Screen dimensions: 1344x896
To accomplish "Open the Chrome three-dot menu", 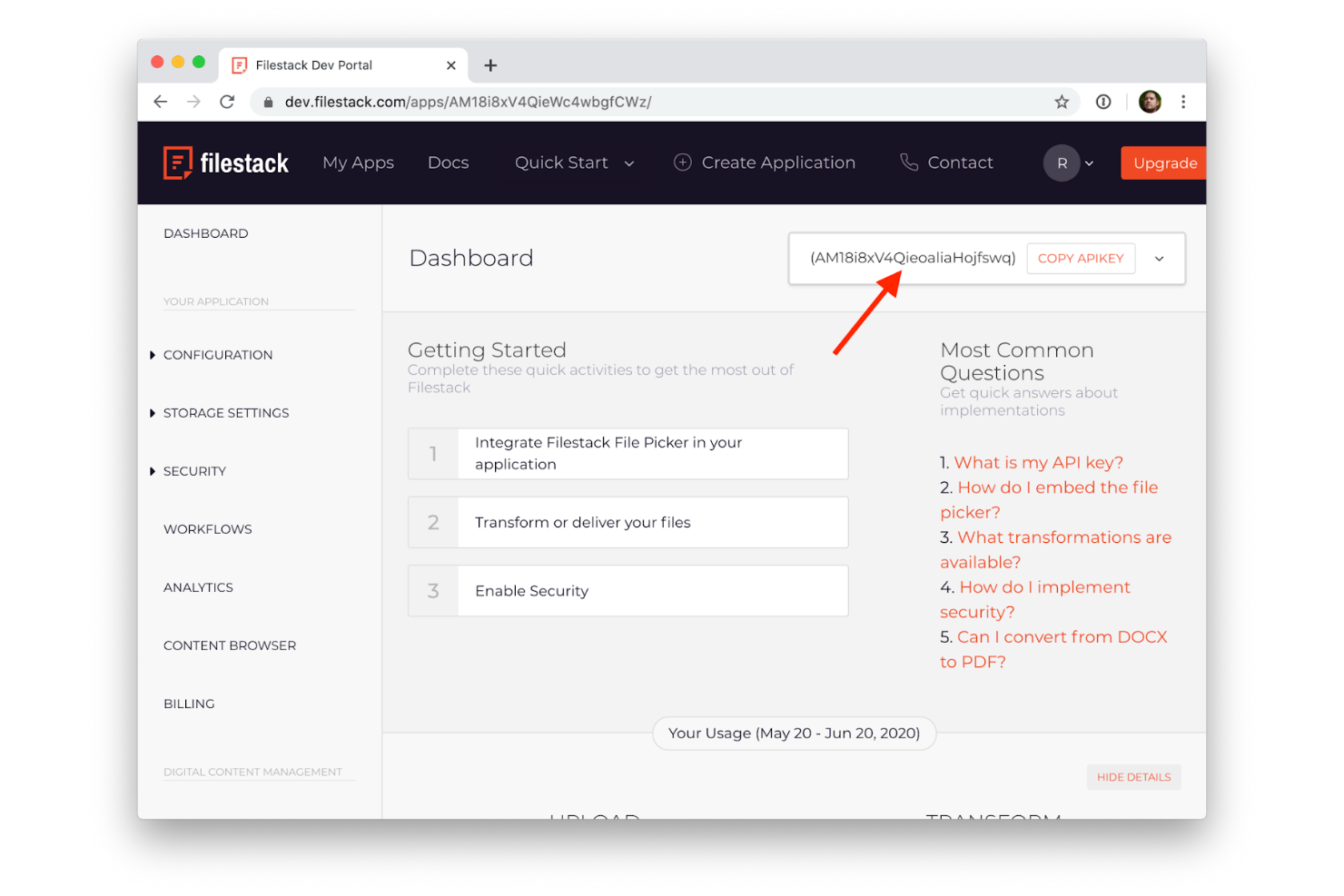I will pos(1183,102).
